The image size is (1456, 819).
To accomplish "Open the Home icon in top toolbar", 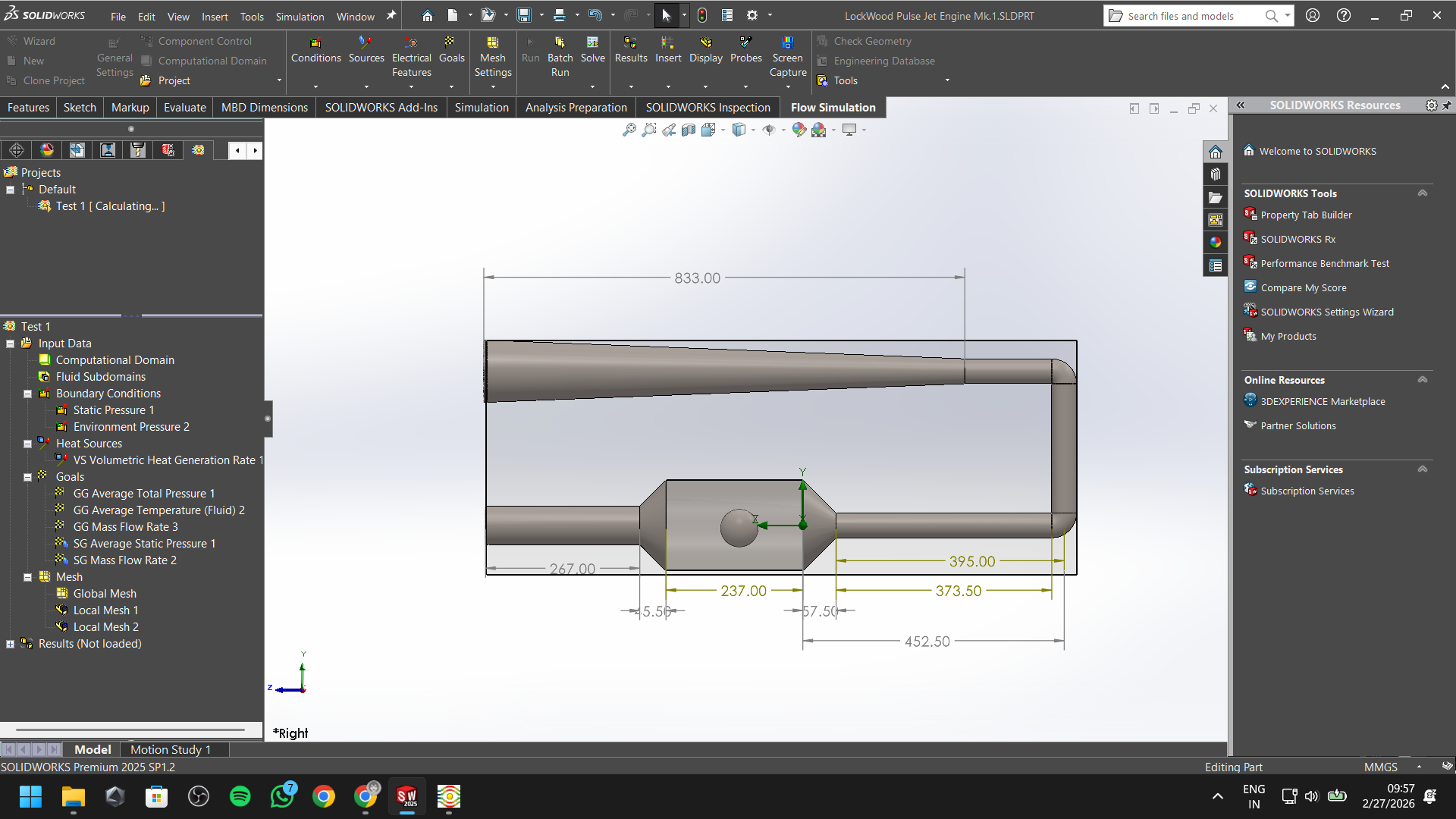I will 428,15.
